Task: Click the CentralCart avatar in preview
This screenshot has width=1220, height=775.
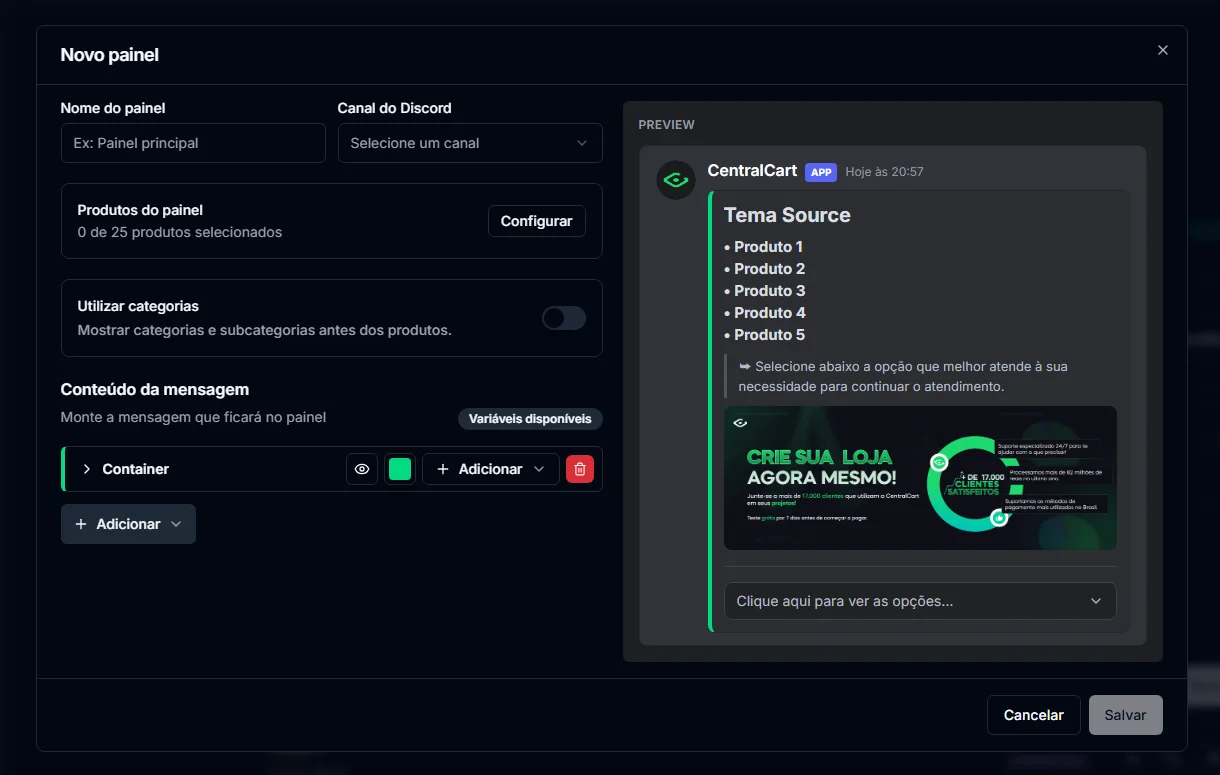Action: point(676,180)
